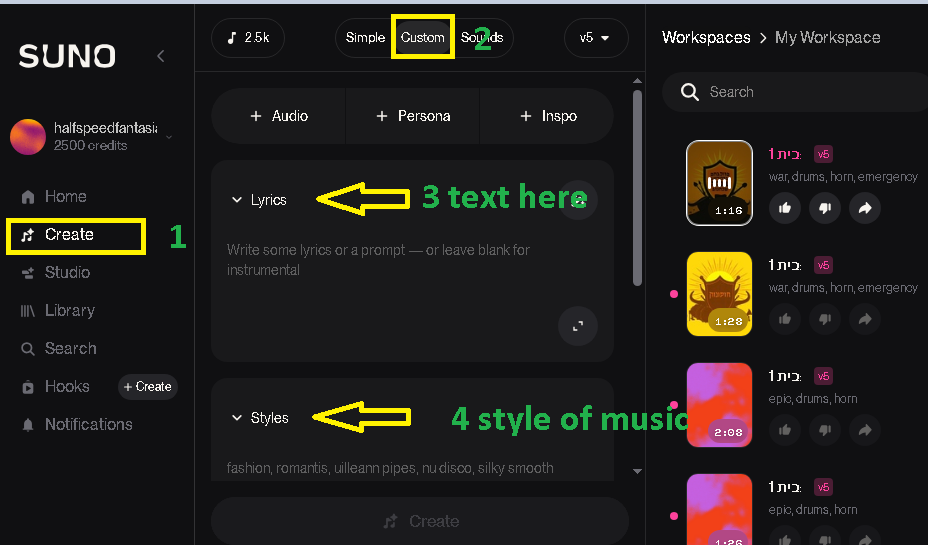Screen dimensions: 928x545
Task: Play the yellow 1:28 song thumbnail
Action: [719, 294]
